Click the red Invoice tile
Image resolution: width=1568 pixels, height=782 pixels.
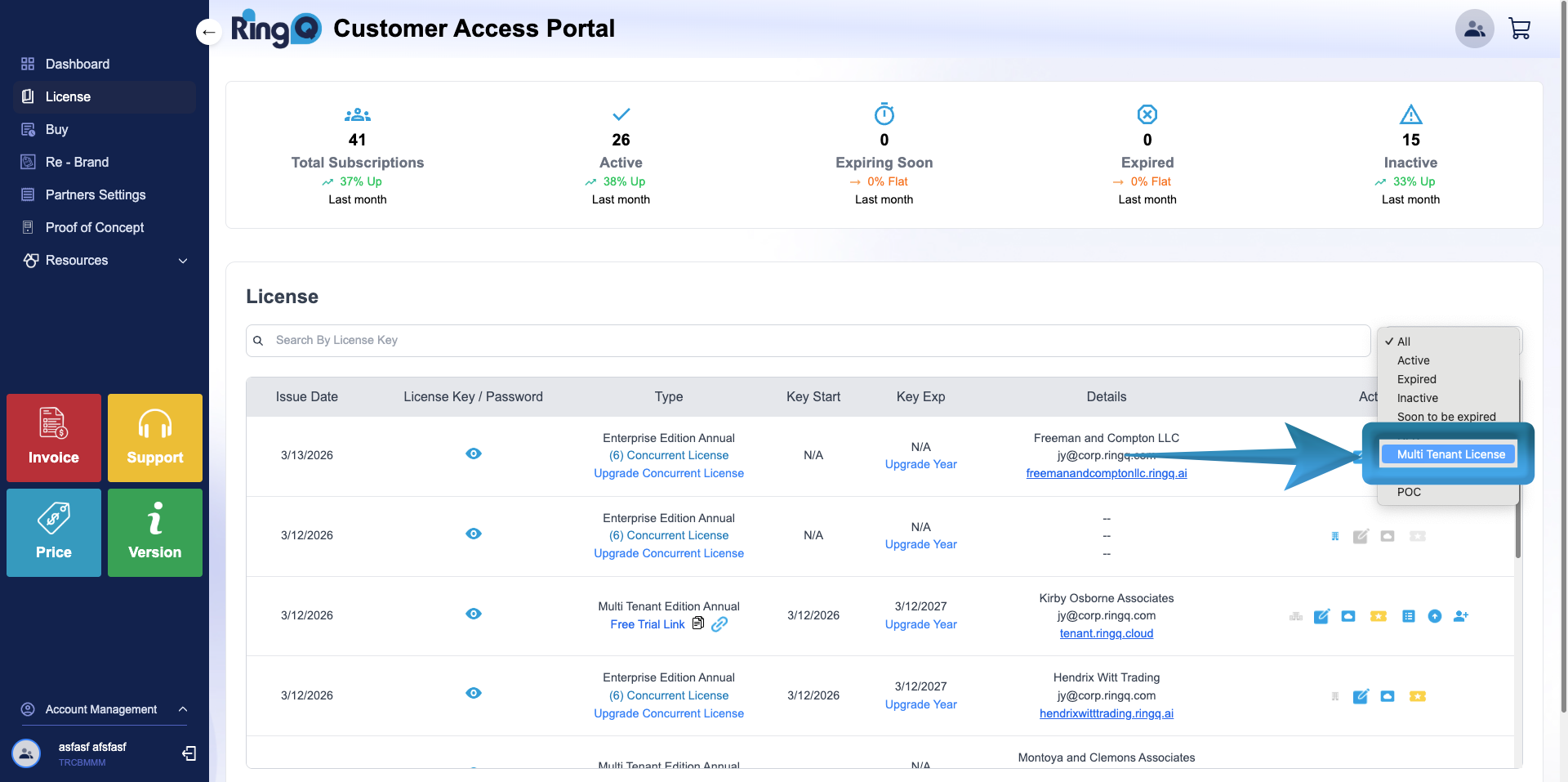click(x=54, y=438)
